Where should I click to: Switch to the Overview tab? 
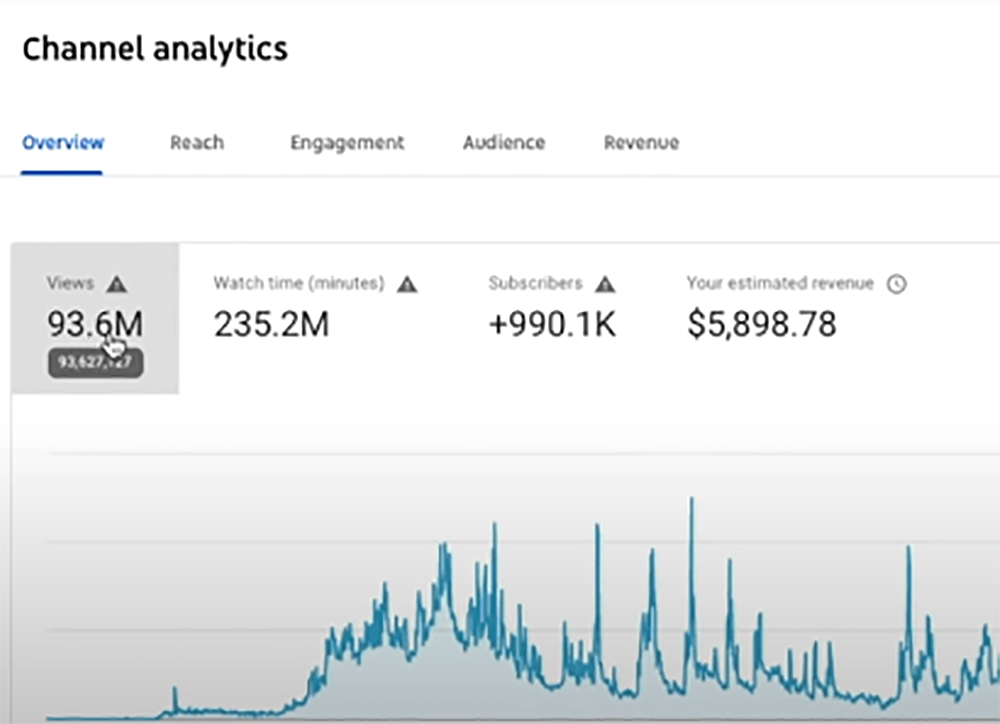pyautogui.click(x=63, y=142)
